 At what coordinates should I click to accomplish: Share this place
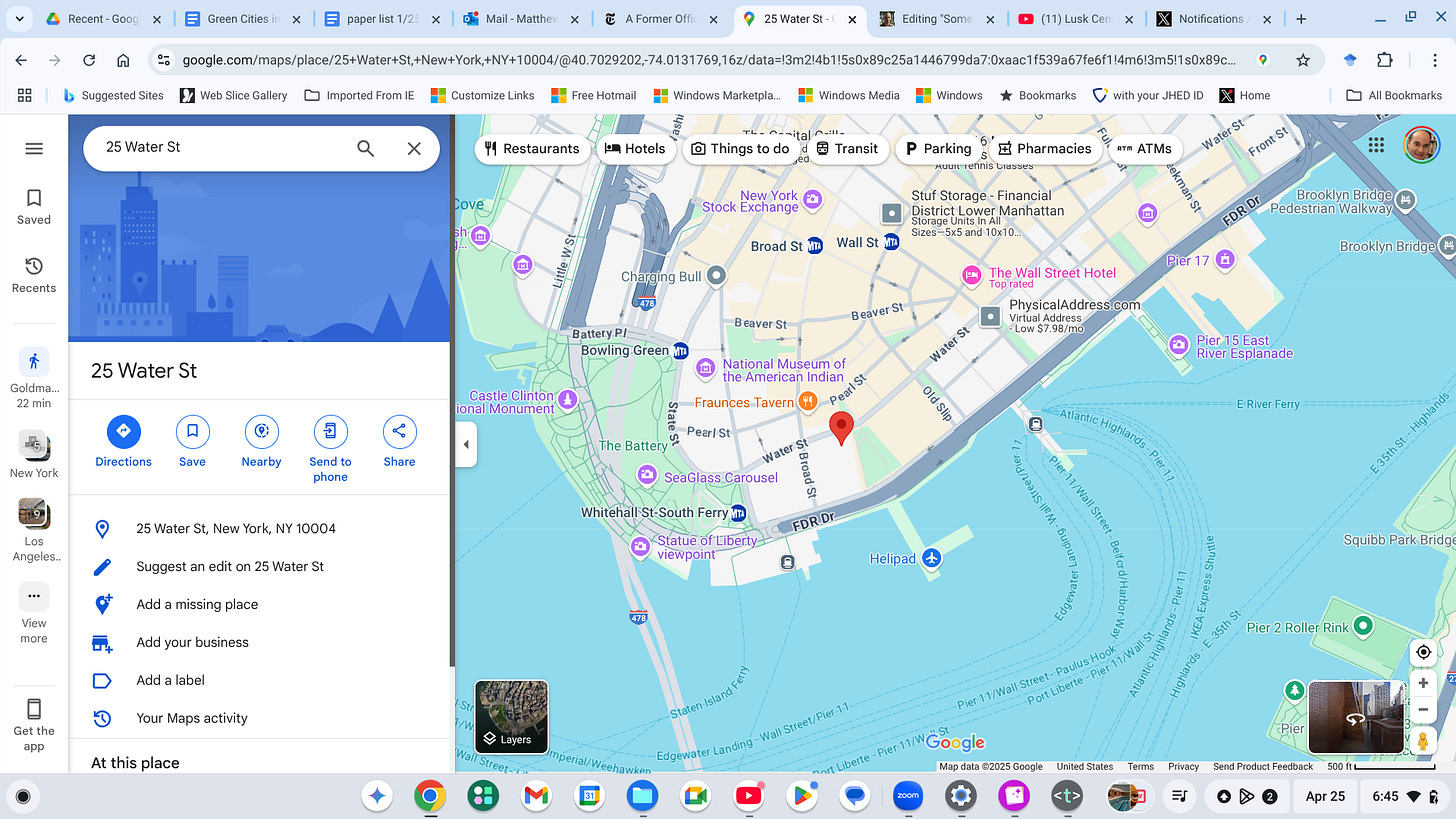coord(399,442)
